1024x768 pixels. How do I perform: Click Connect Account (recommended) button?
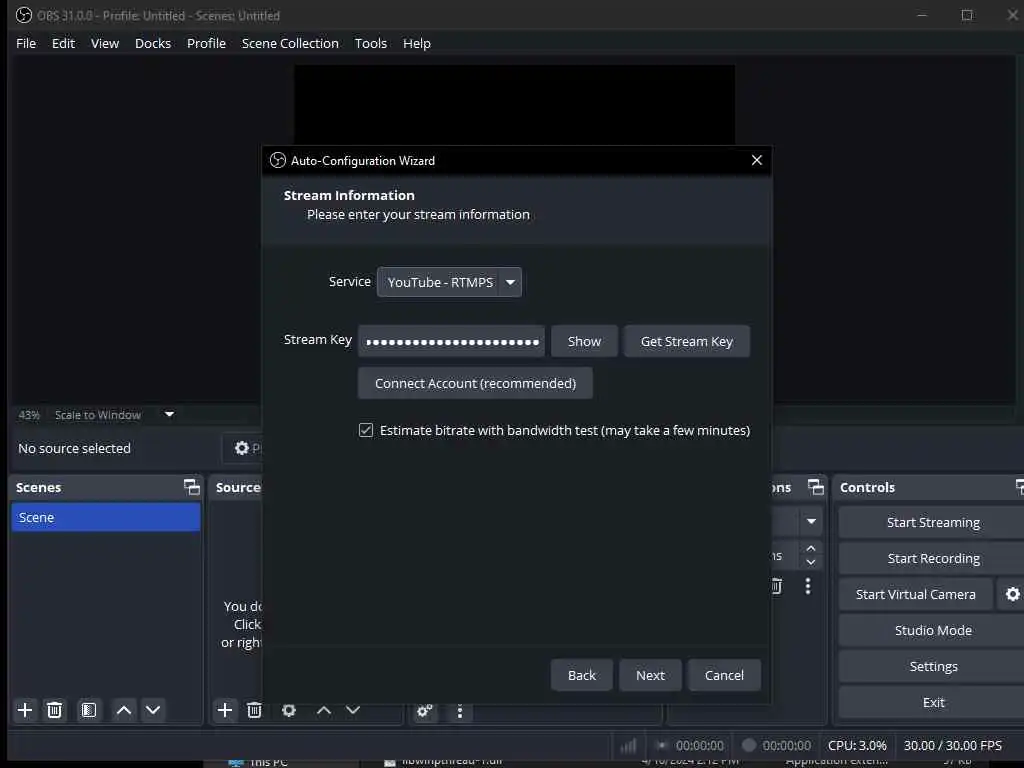(475, 383)
